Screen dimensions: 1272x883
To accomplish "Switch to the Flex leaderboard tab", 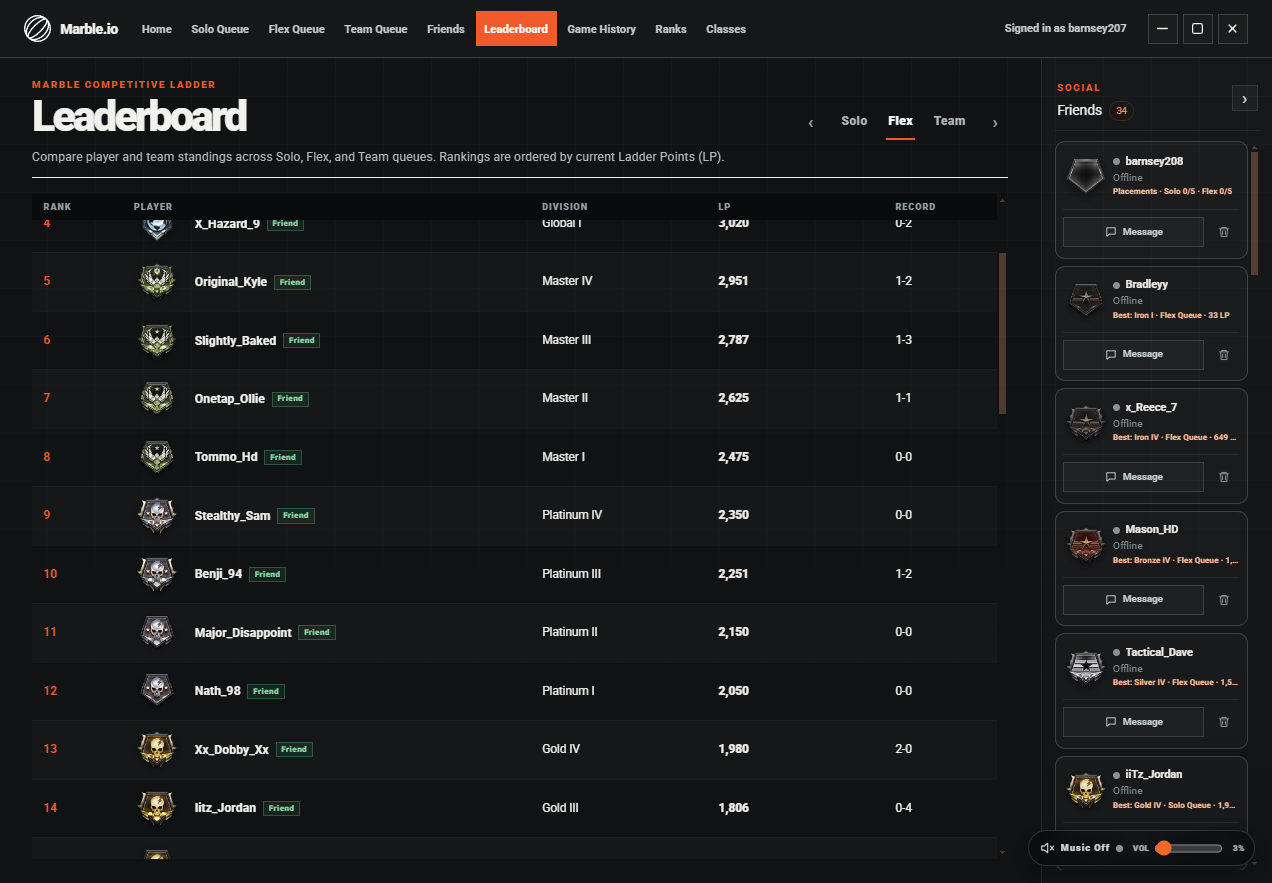I will [901, 121].
